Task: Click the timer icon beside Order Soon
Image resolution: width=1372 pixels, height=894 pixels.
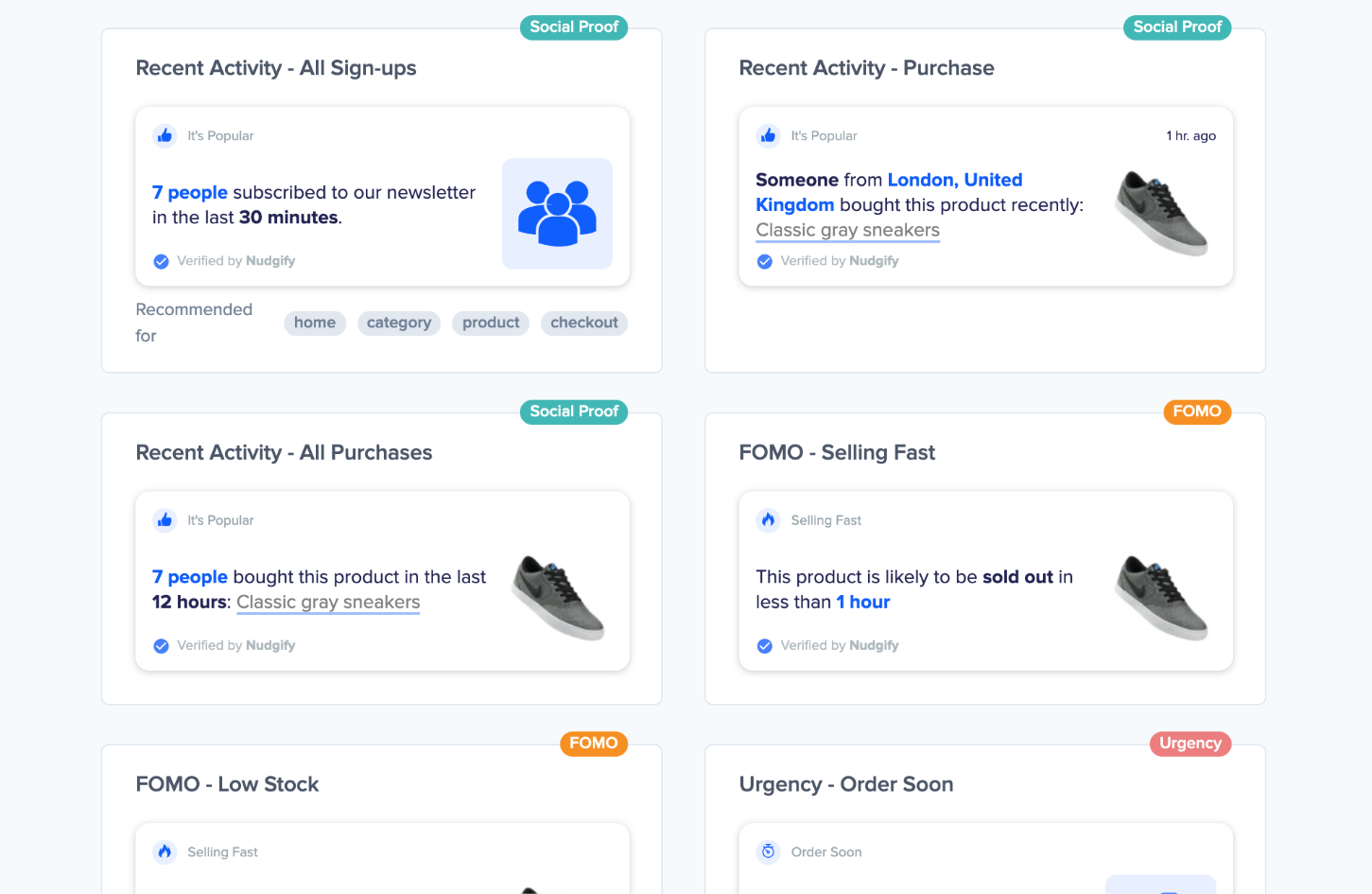Action: pyautogui.click(x=769, y=852)
